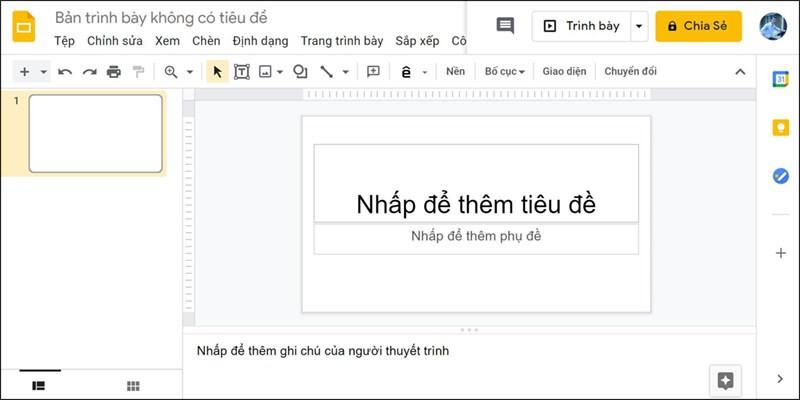
Task: Activate the paint format tool
Action: (x=138, y=72)
